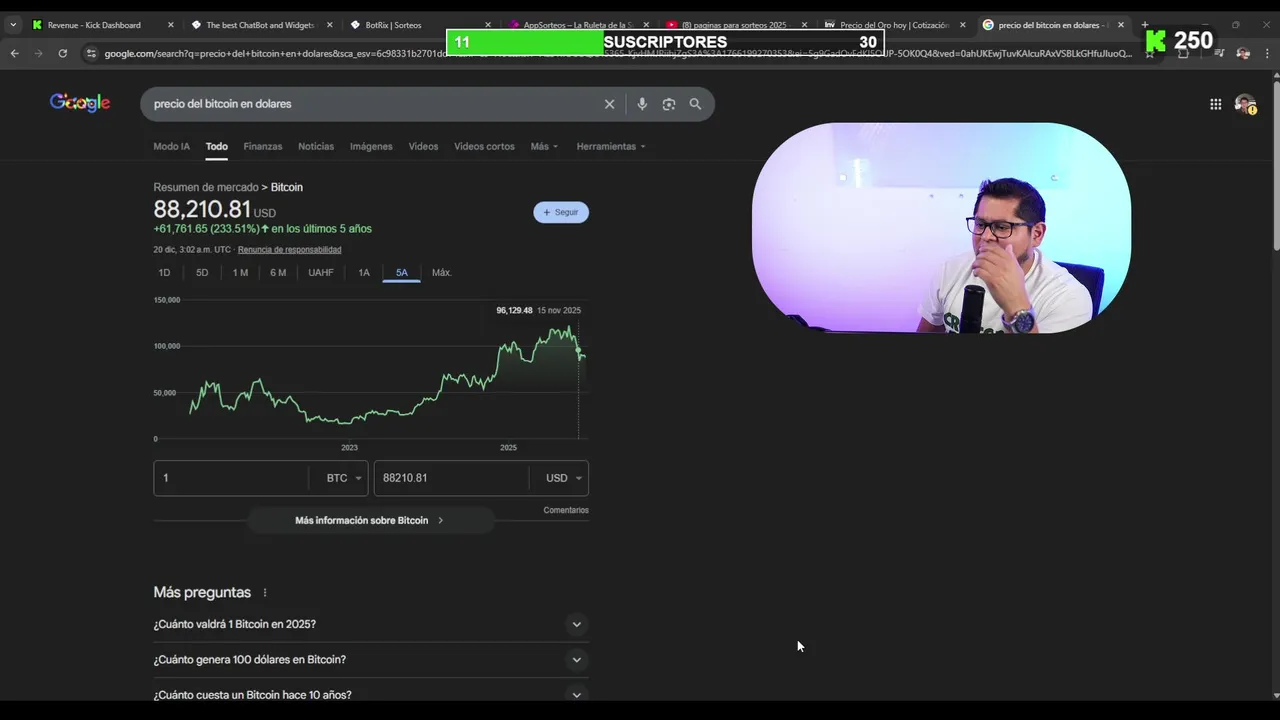Select the 5A chart range
Image resolution: width=1280 pixels, height=720 pixels.
coord(401,273)
